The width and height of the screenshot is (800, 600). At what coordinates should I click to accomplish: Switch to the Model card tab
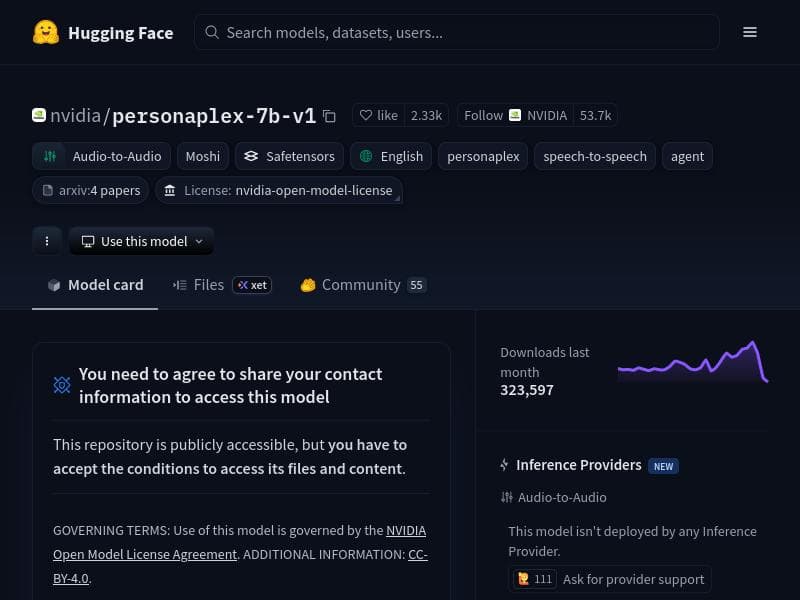(x=95, y=285)
